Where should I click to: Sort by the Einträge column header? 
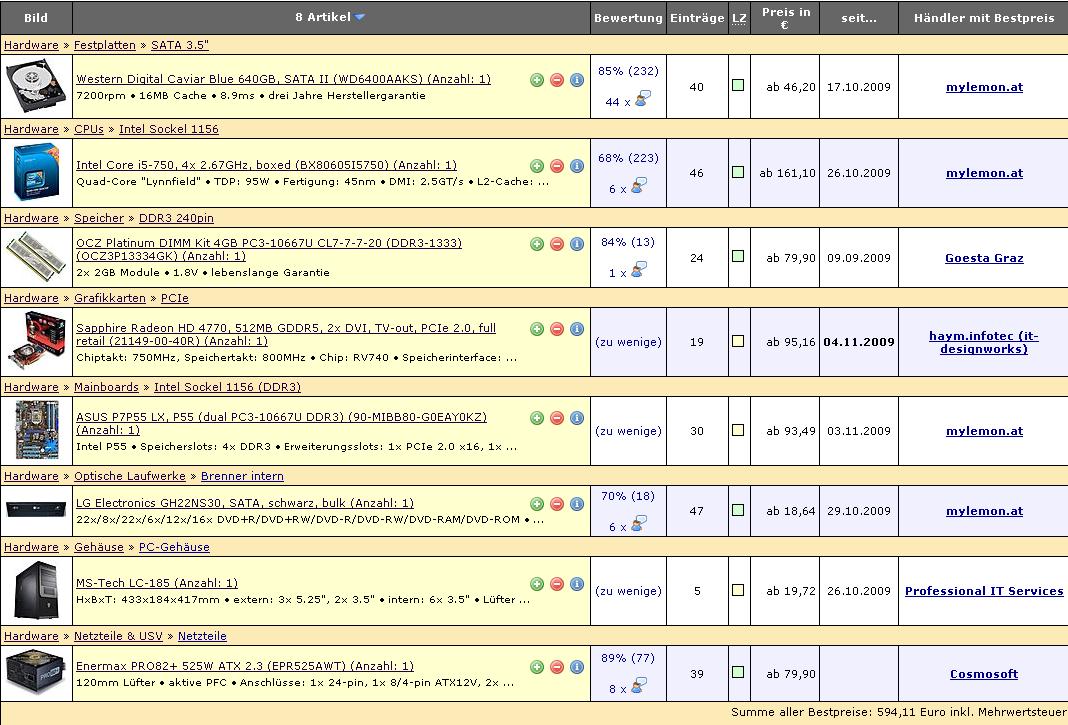pyautogui.click(x=697, y=18)
